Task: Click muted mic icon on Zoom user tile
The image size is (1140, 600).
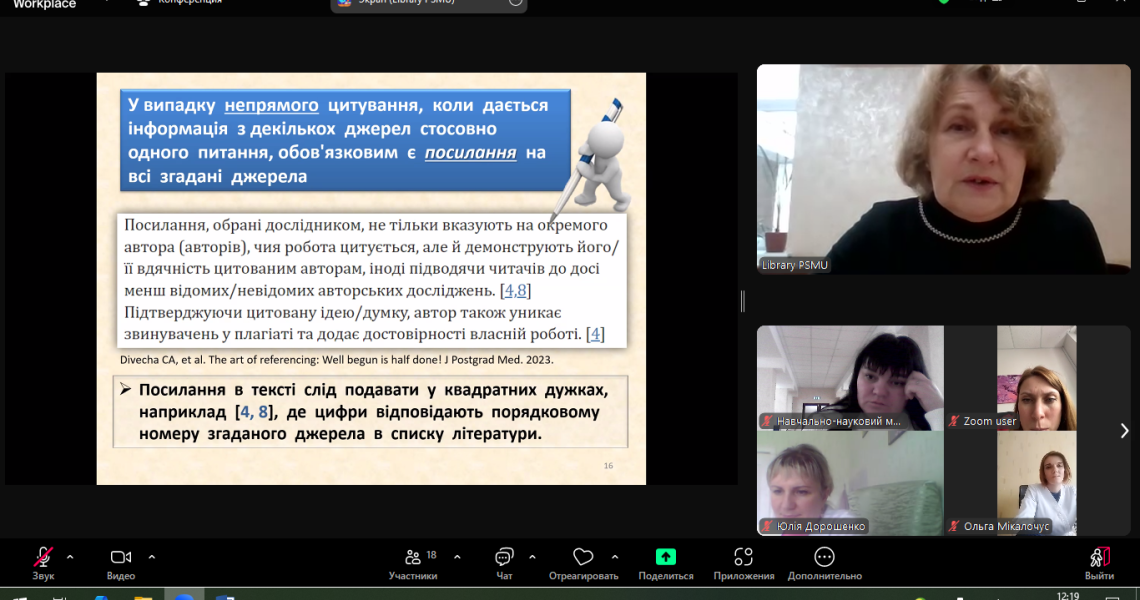Action: click(x=955, y=421)
